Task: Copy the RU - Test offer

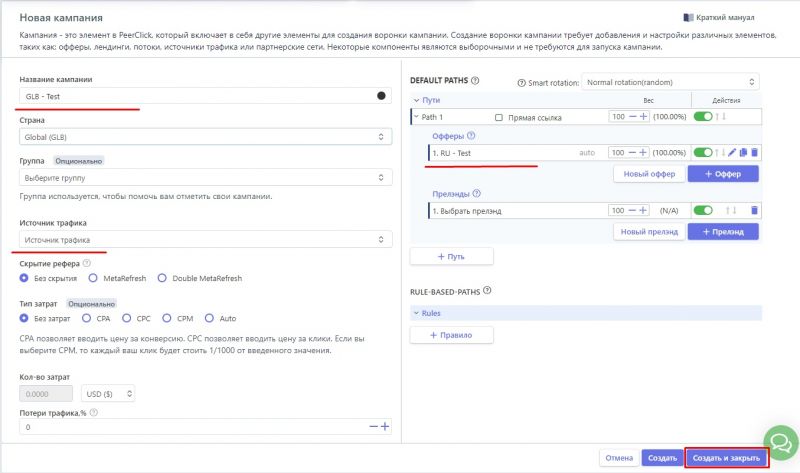Action: click(743, 153)
